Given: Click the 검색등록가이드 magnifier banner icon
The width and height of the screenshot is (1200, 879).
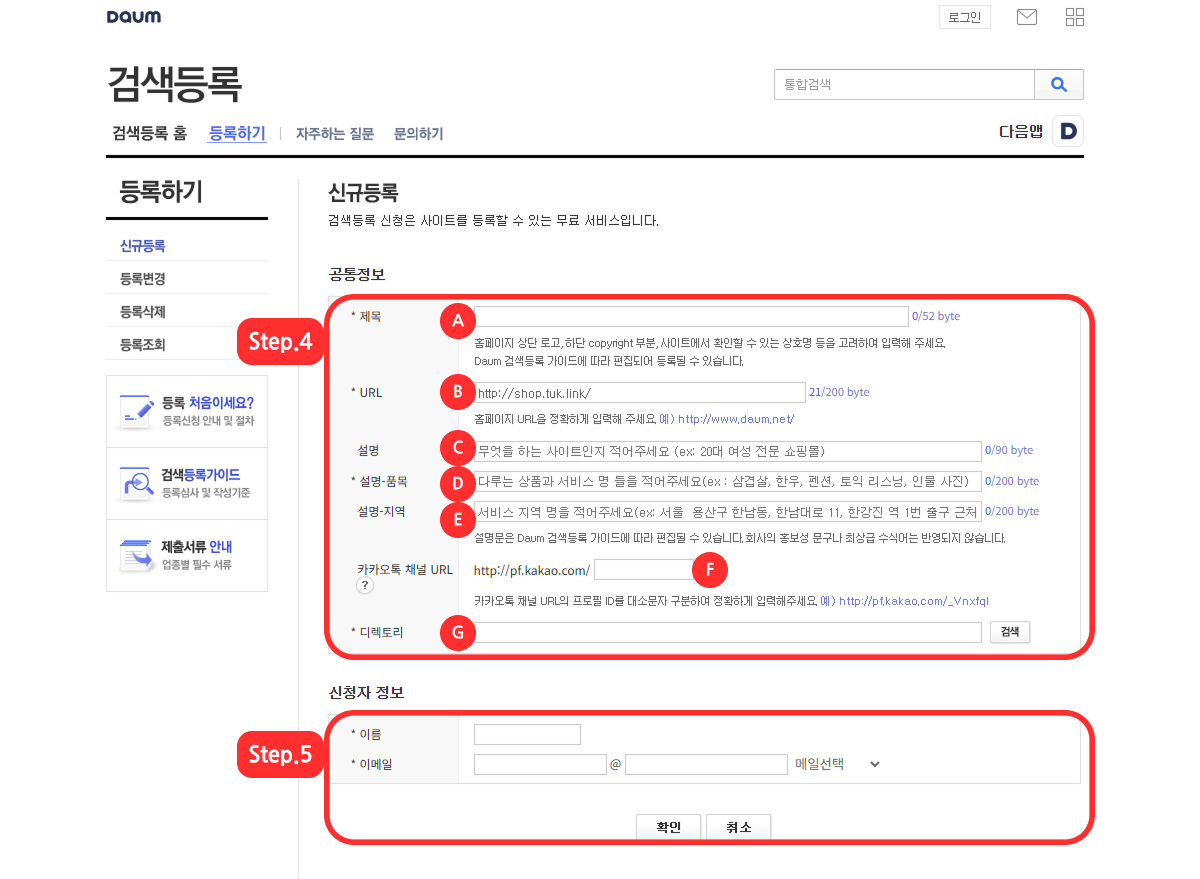Looking at the screenshot, I should click(135, 482).
